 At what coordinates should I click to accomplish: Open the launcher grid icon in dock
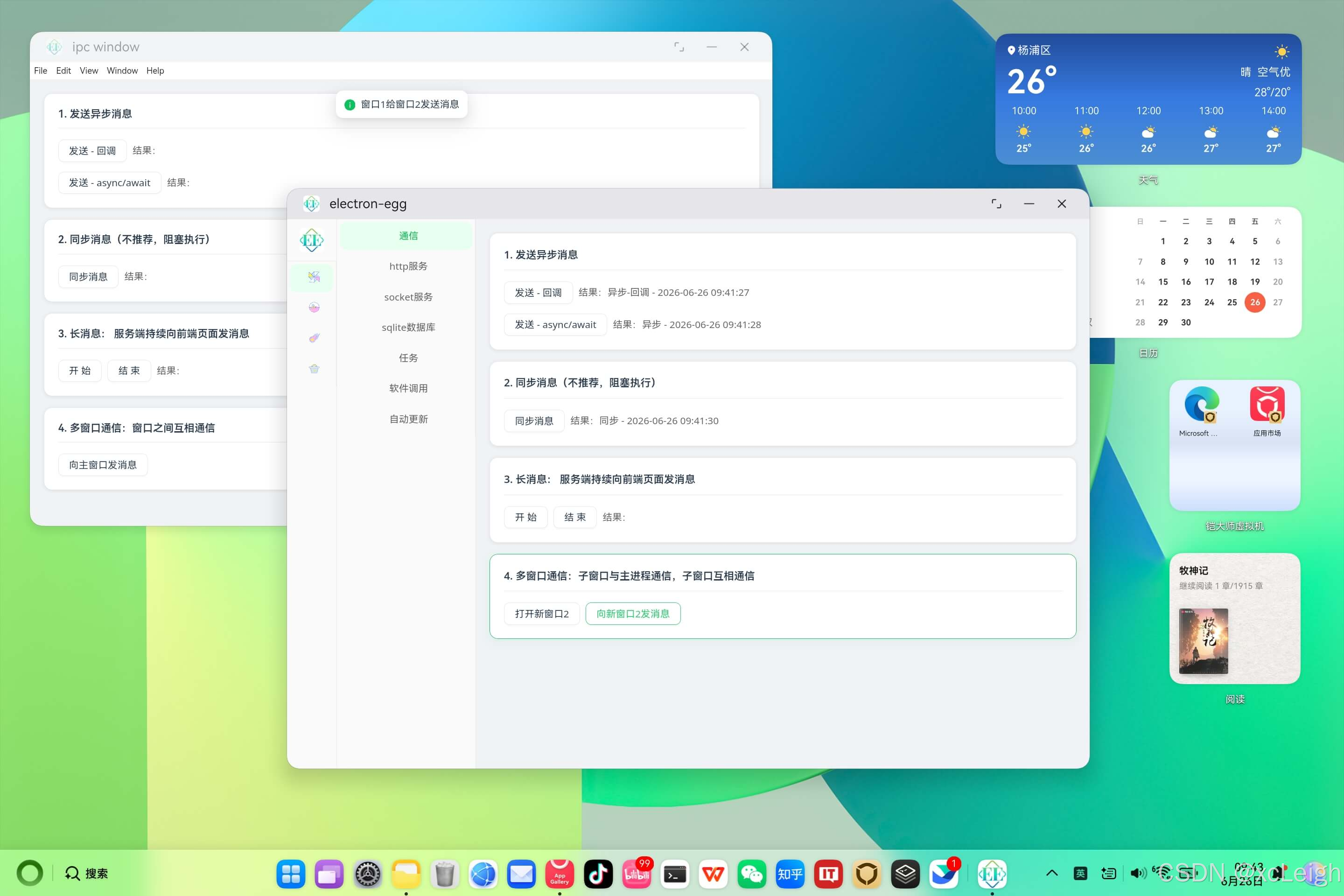pos(291,874)
